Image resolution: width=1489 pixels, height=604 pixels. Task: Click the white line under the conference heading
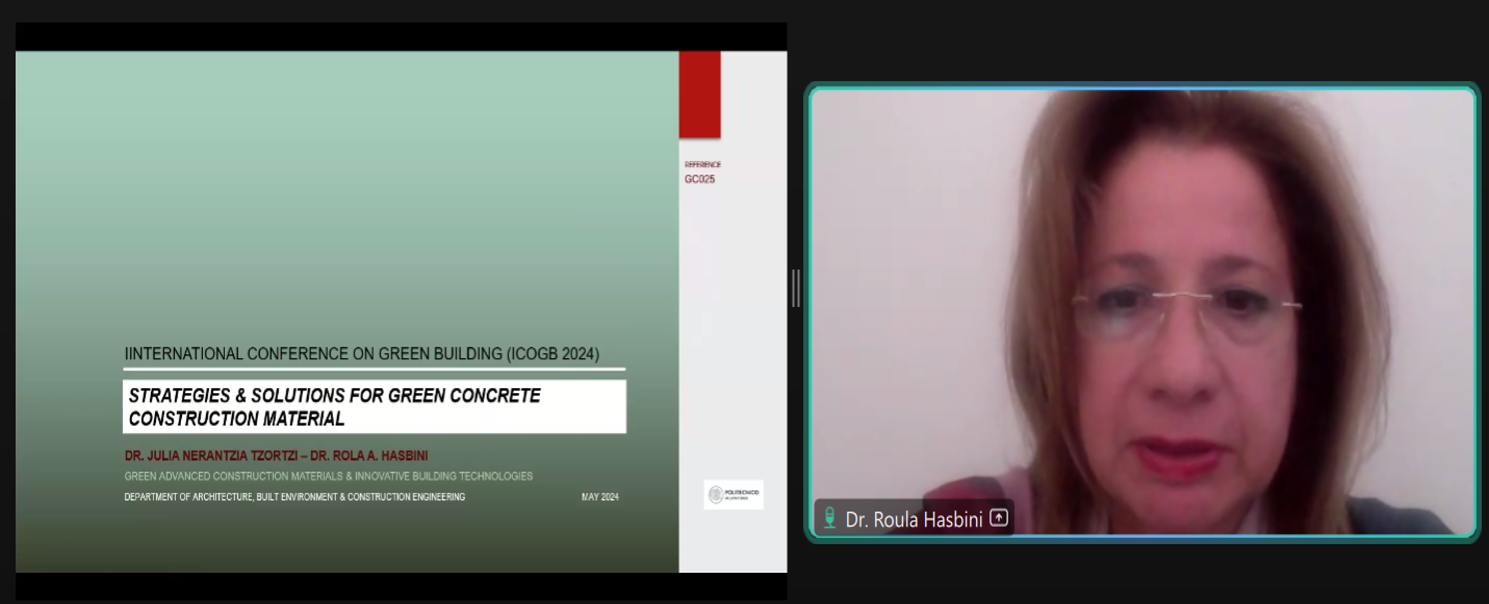click(374, 369)
